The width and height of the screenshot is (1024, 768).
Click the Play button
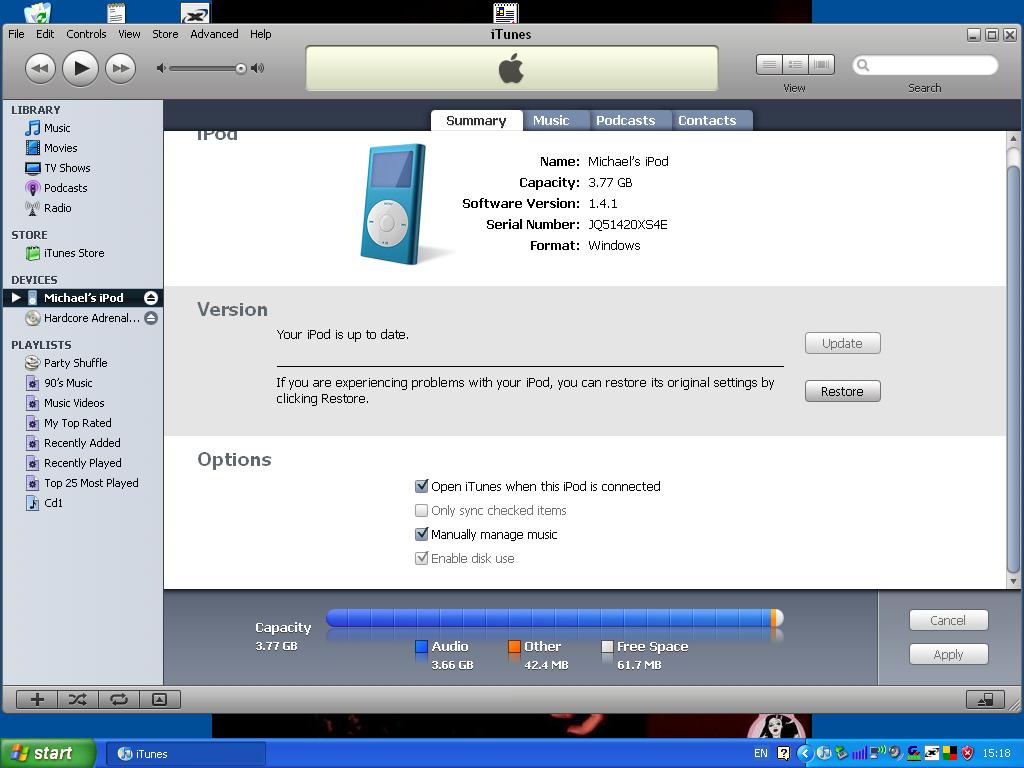coord(80,68)
